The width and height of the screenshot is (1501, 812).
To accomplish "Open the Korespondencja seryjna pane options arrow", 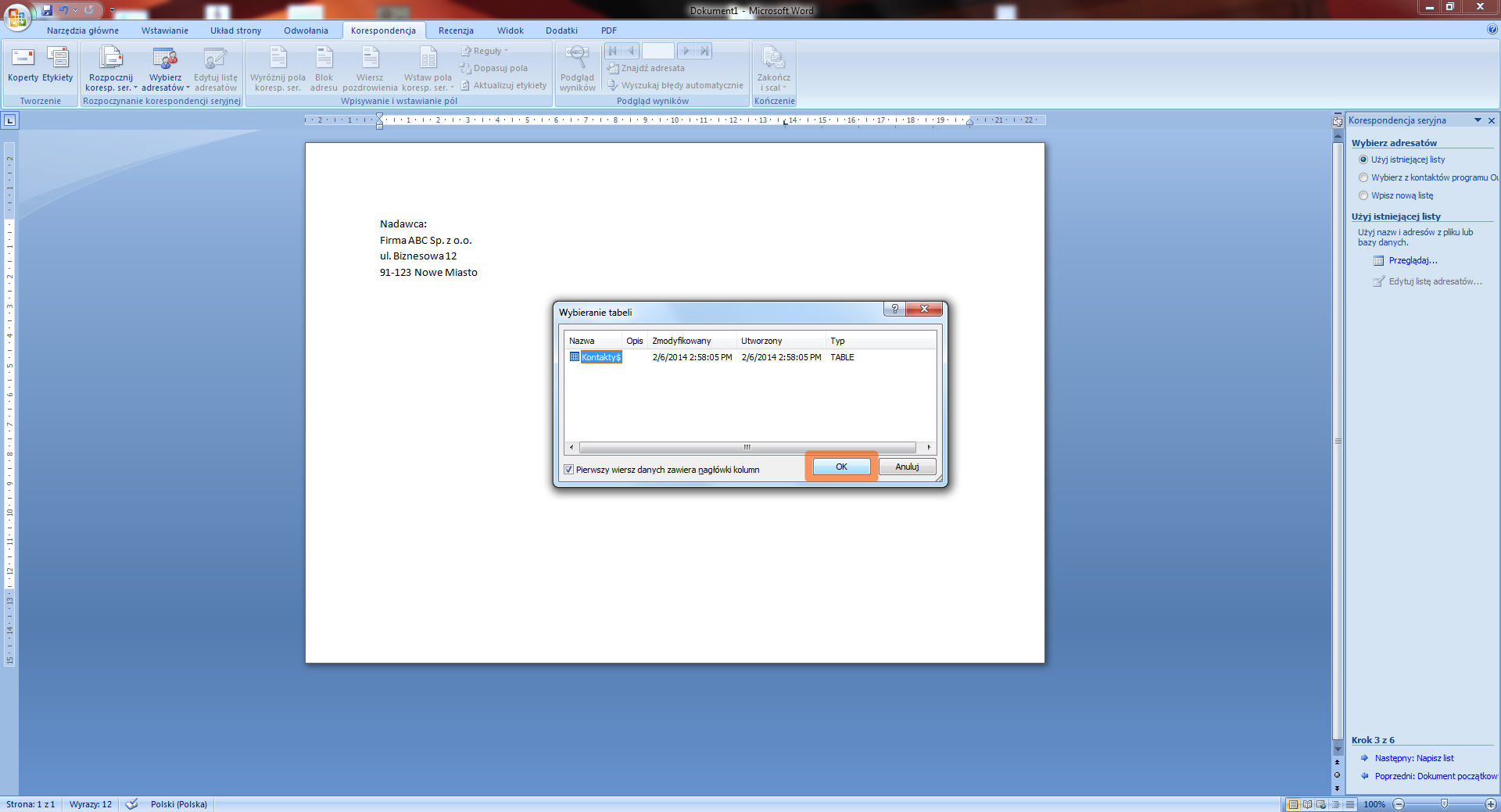I will click(x=1478, y=120).
